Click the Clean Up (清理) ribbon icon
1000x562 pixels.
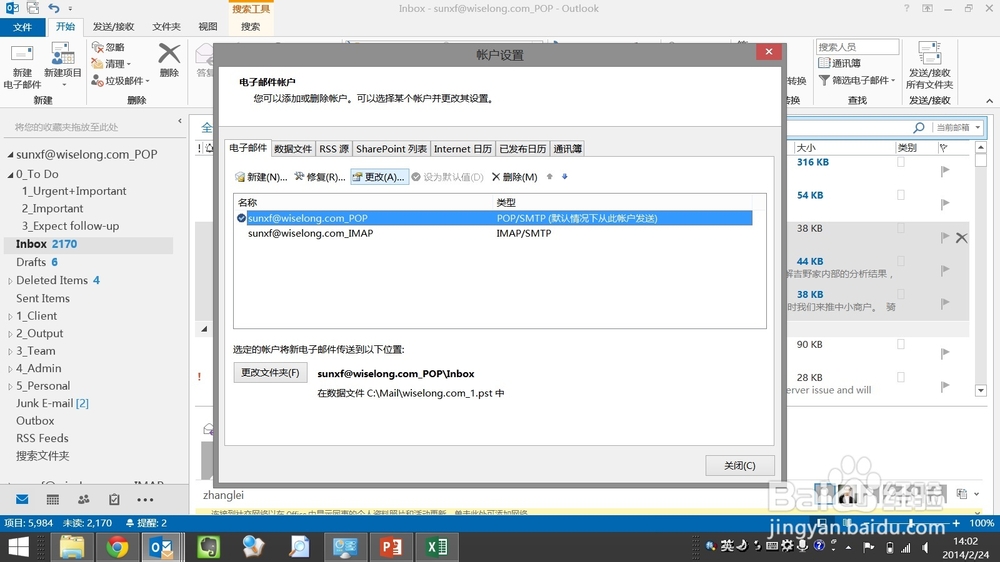click(x=97, y=63)
